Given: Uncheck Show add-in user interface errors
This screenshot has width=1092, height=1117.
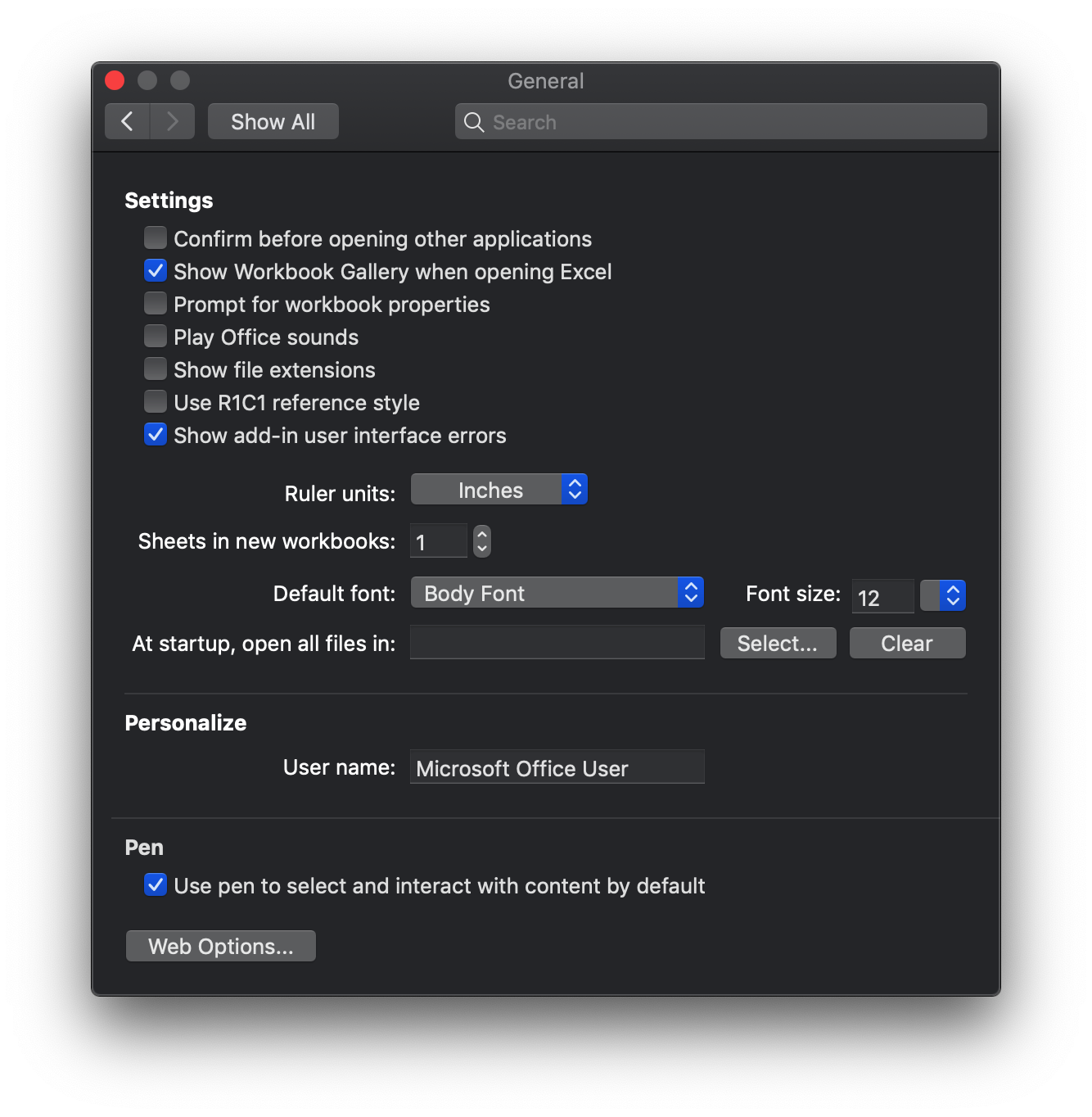Looking at the screenshot, I should (156, 434).
